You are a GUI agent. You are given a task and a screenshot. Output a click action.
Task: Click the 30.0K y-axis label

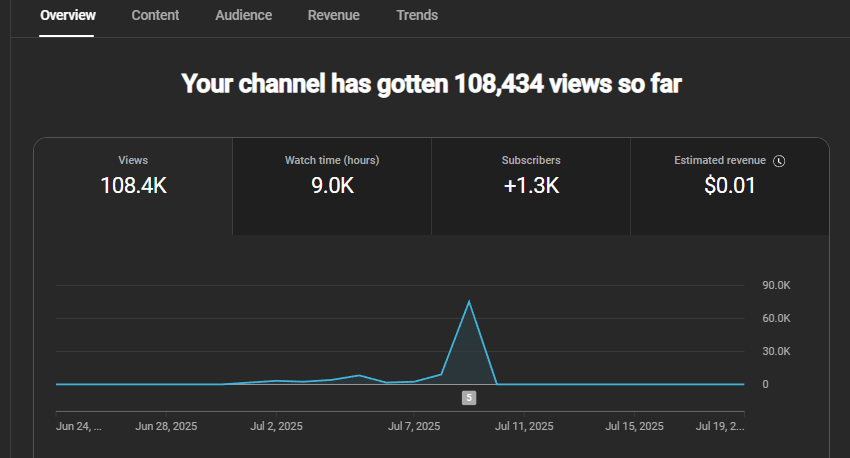pyautogui.click(x=776, y=351)
